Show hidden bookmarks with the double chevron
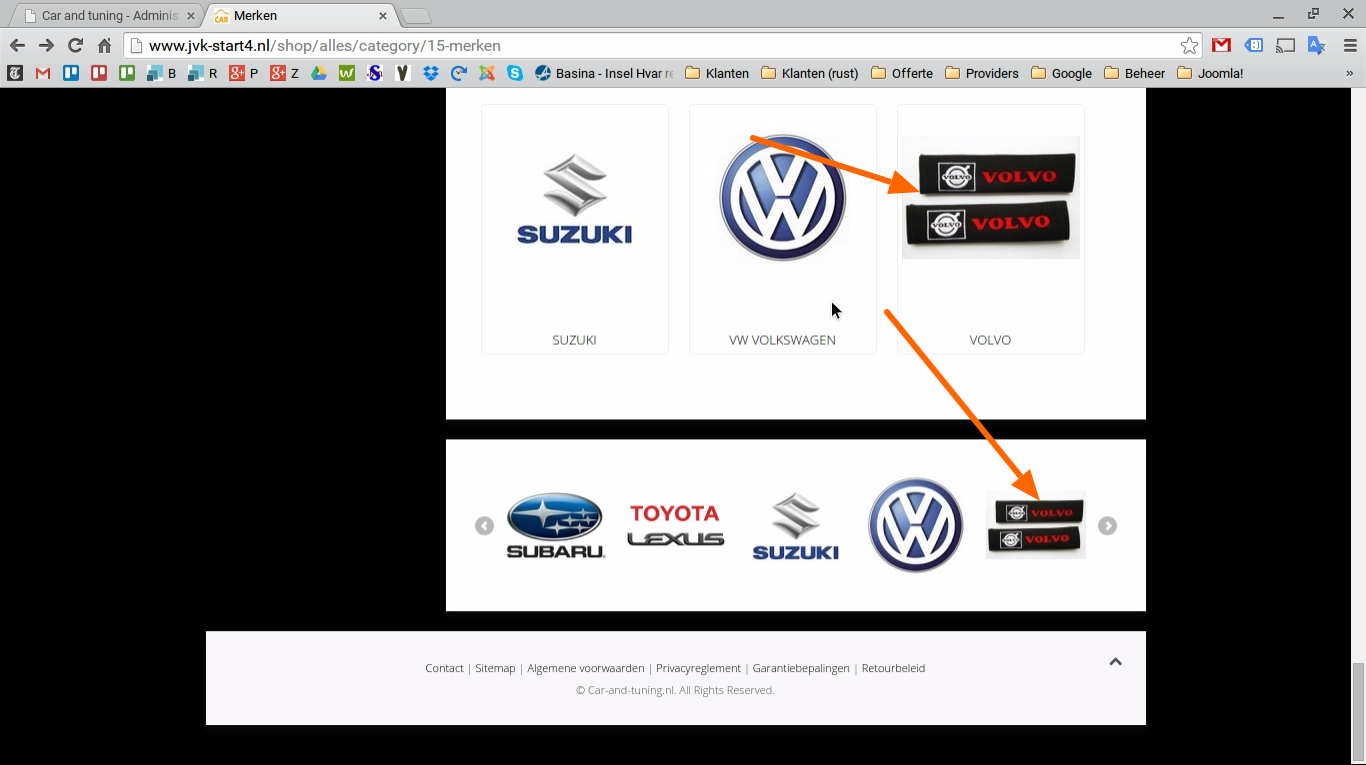The height and width of the screenshot is (765, 1366). pos(1349,73)
